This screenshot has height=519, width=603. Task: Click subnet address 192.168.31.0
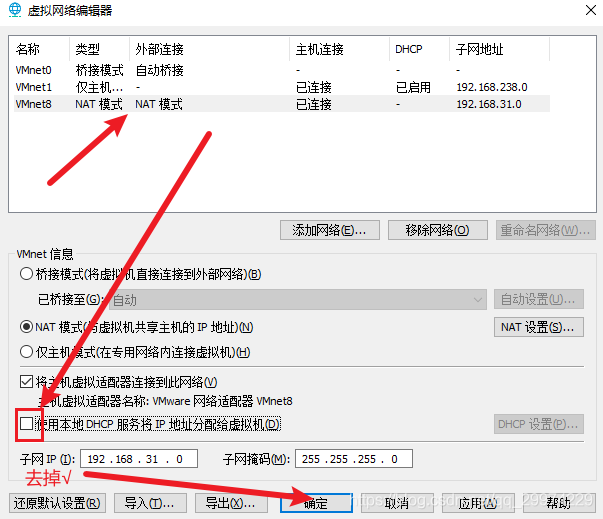coord(489,104)
